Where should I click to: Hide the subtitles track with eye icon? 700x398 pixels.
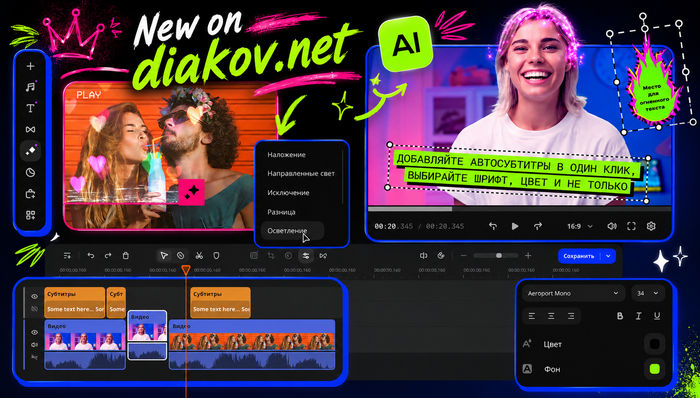click(34, 296)
